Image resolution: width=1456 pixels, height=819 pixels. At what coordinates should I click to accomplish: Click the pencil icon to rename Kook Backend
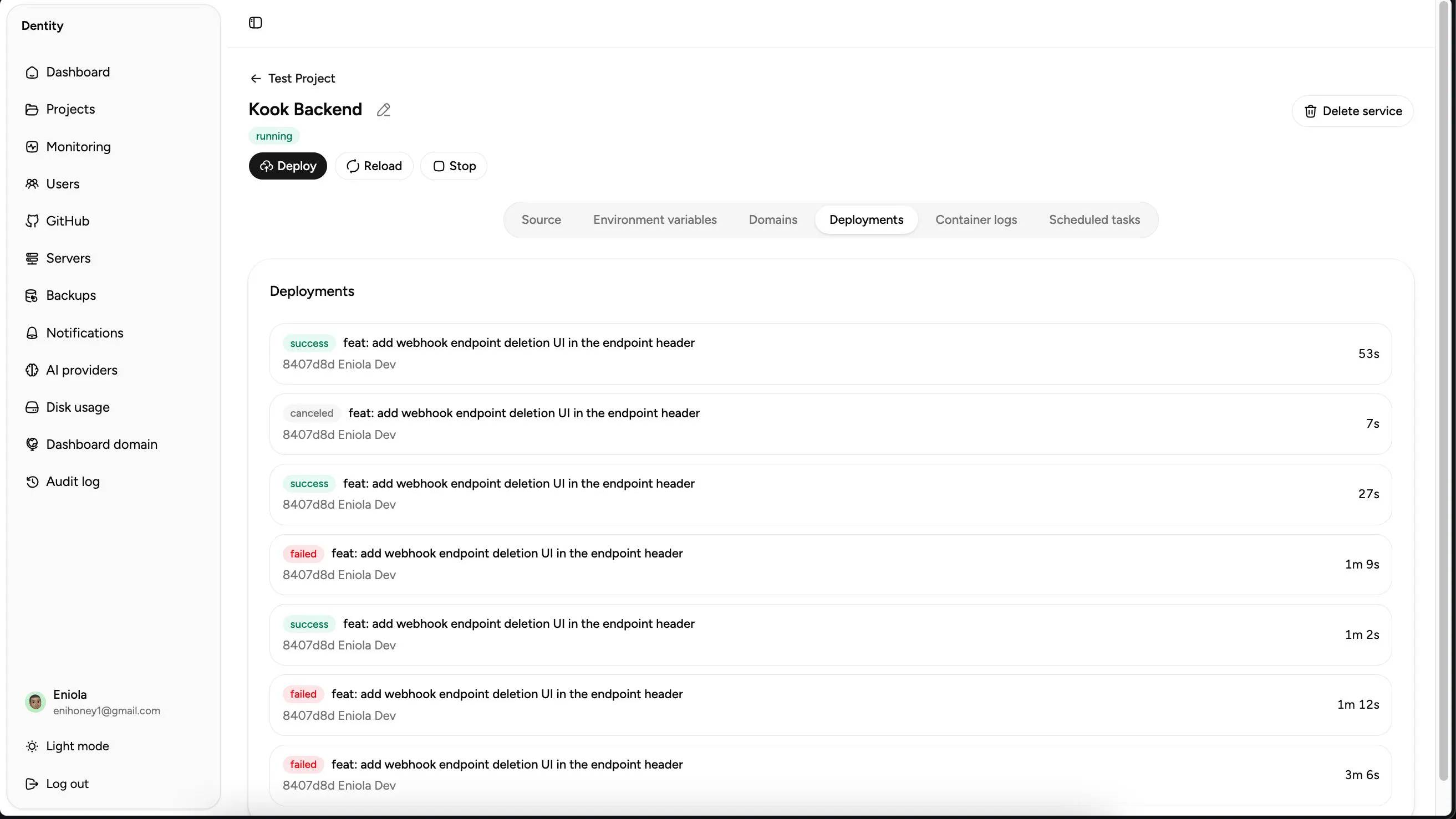[384, 110]
